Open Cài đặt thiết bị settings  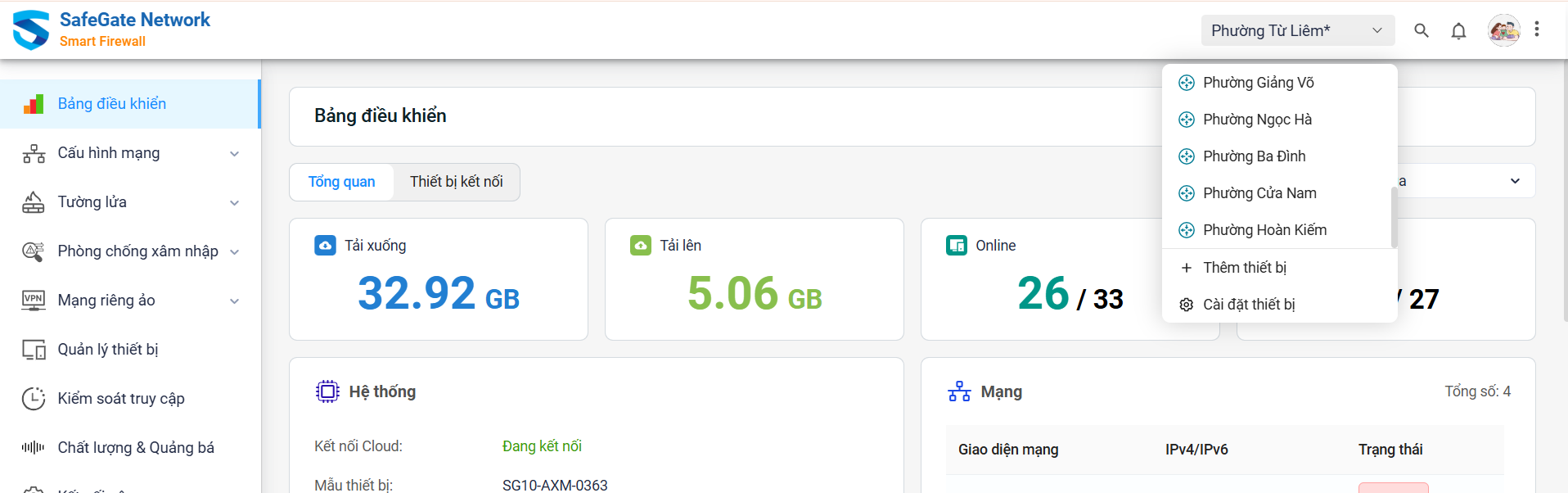tap(1248, 305)
